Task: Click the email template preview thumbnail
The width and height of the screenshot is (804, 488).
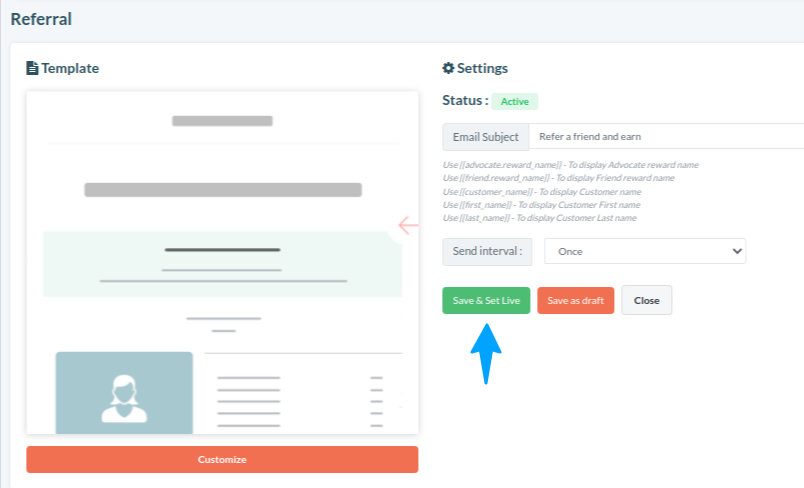Action: click(x=223, y=263)
